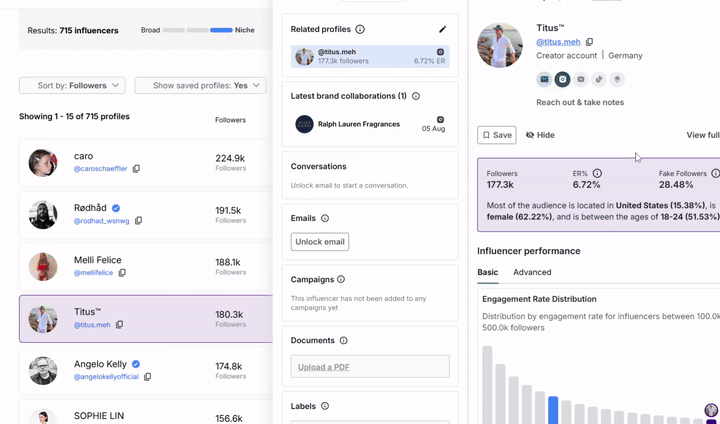
Task: Click the Ralph Lauren Fragrances collaboration name
Action: [x=359, y=124]
